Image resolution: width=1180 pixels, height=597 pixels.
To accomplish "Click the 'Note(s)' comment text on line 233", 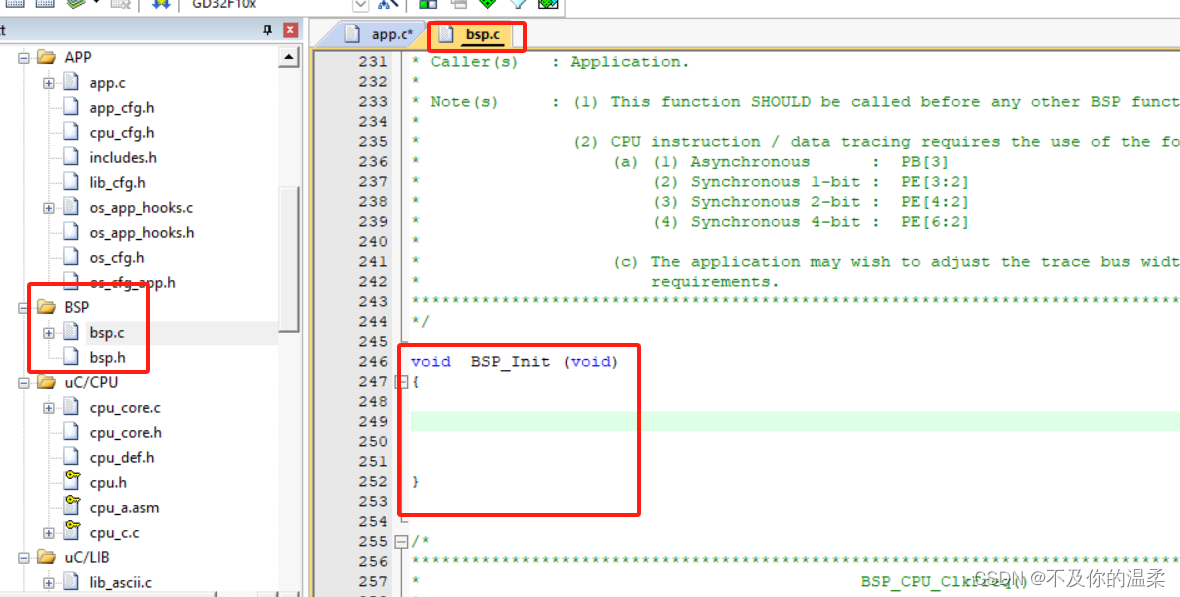I will 464,102.
